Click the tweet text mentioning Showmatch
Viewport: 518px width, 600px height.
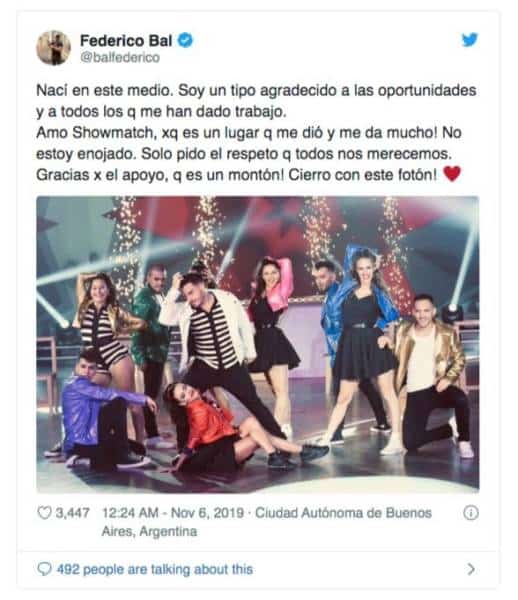coord(249,133)
